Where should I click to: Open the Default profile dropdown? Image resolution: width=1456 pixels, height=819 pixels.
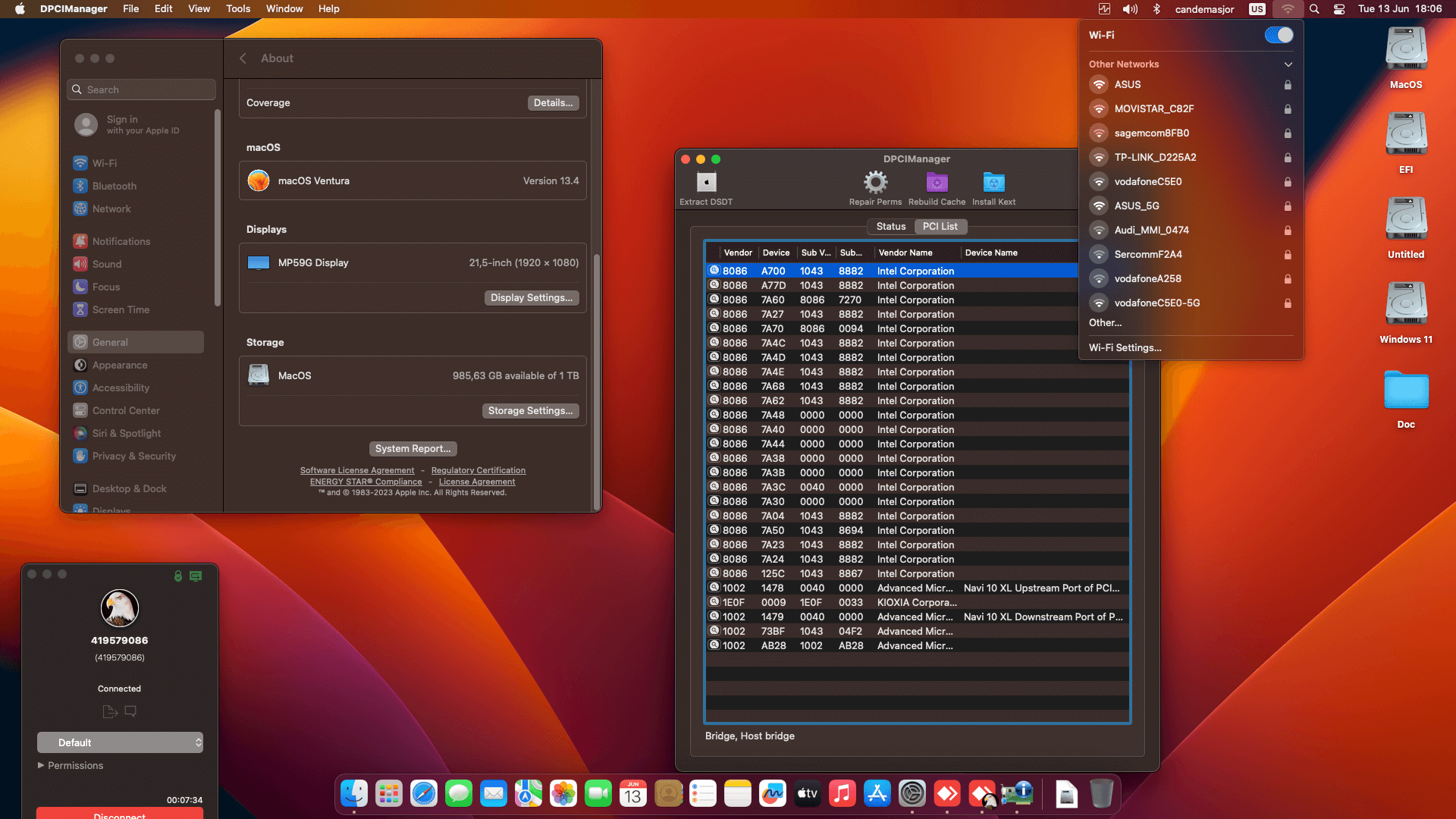click(120, 742)
